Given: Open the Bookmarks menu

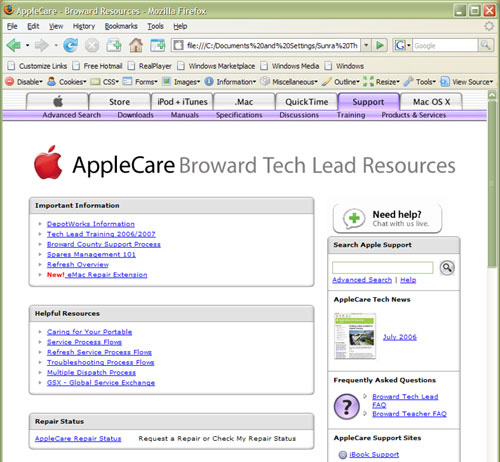Looking at the screenshot, I should (121, 26).
